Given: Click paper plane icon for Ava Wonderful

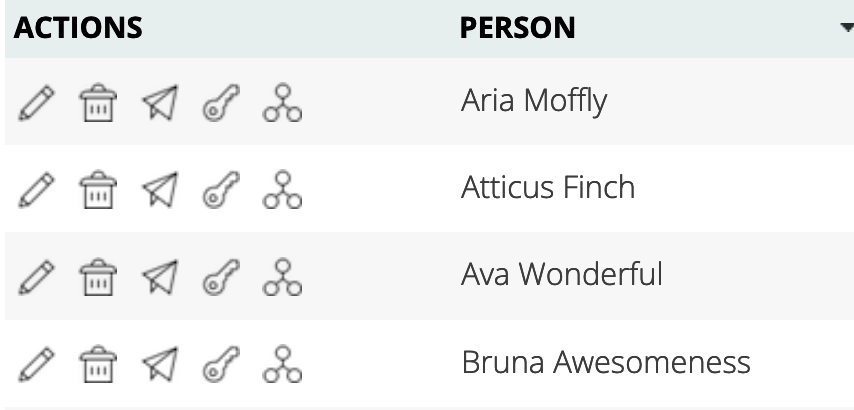Looking at the screenshot, I should point(158,276).
